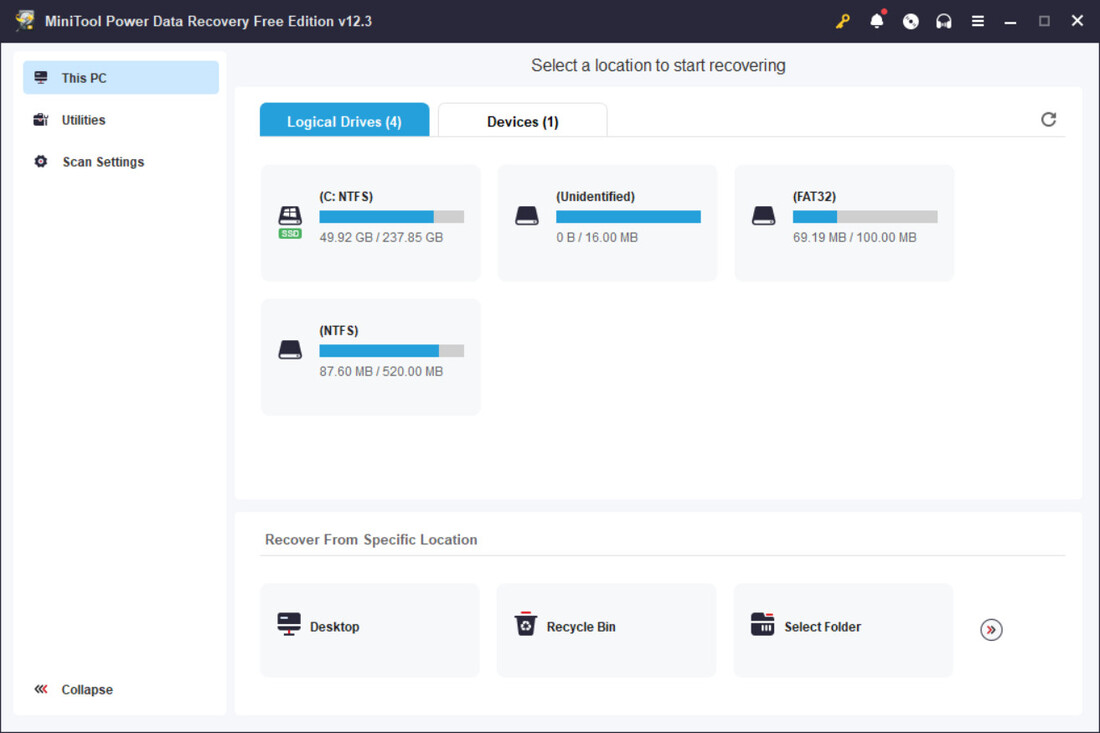Image resolution: width=1100 pixels, height=733 pixels.
Task: Open support via the headphones icon
Action: [944, 21]
